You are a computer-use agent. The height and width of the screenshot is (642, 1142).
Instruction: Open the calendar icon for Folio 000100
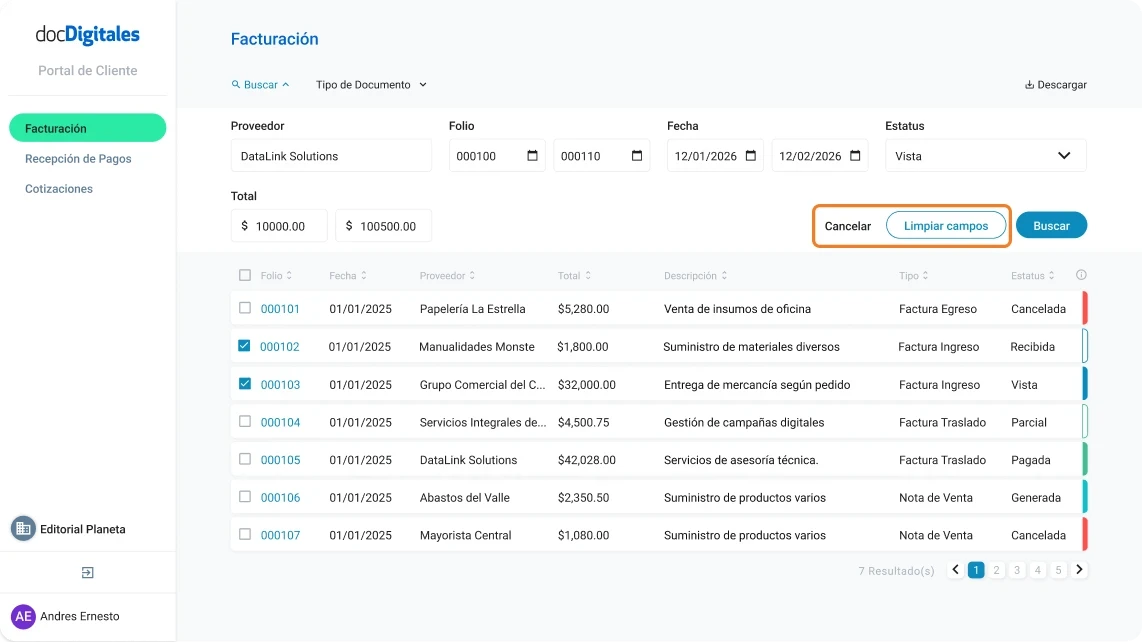(531, 155)
